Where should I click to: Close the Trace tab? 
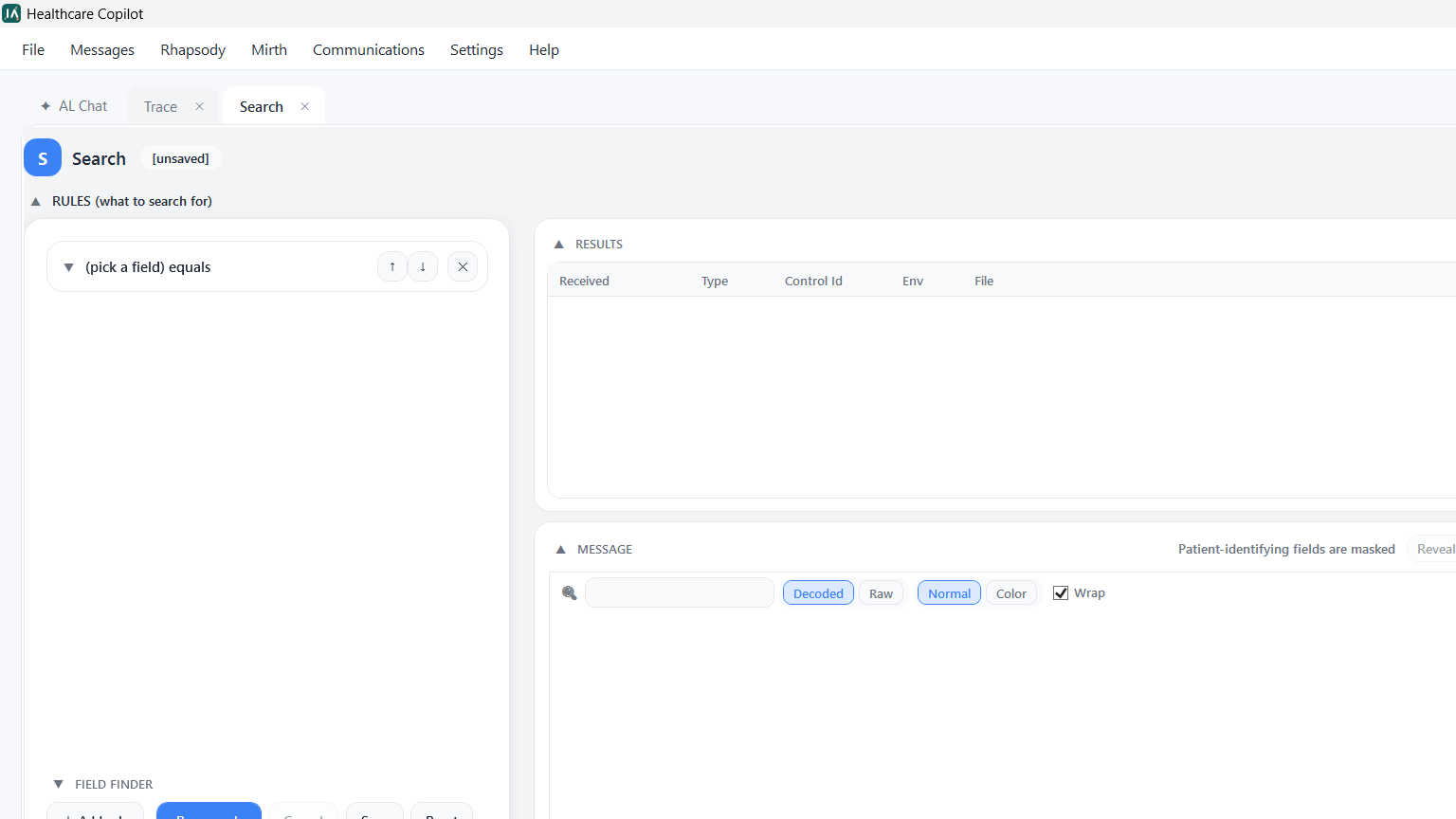point(199,106)
